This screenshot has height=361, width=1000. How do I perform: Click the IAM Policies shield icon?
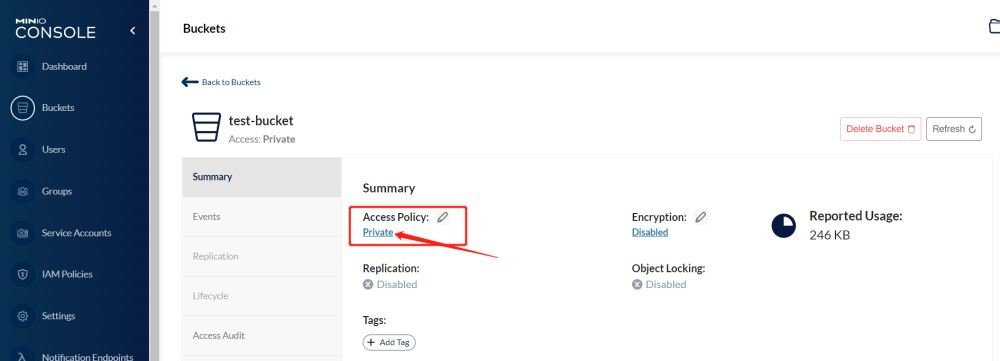coord(23,274)
